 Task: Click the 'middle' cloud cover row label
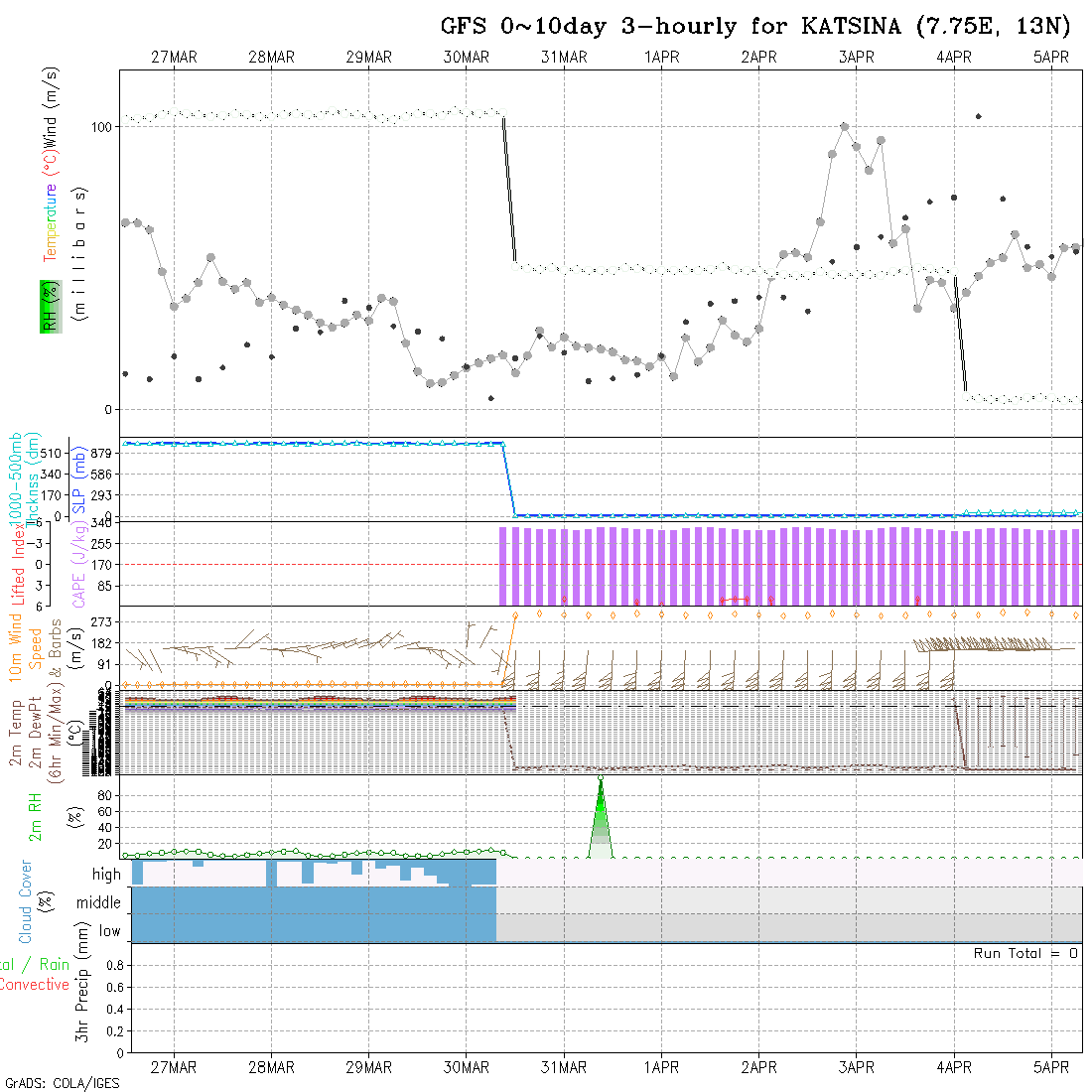point(99,902)
